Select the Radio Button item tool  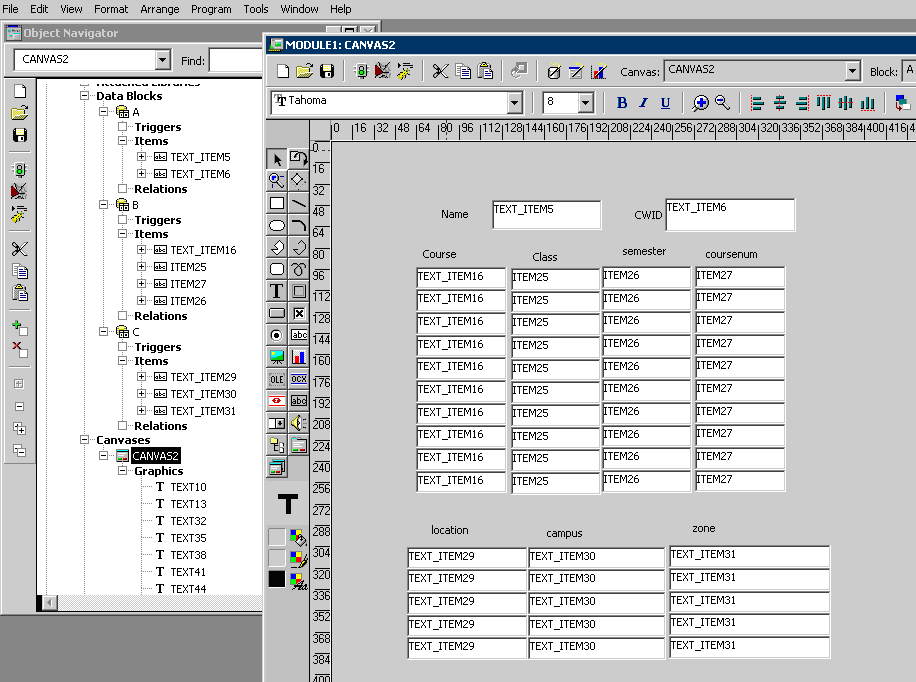(277, 335)
